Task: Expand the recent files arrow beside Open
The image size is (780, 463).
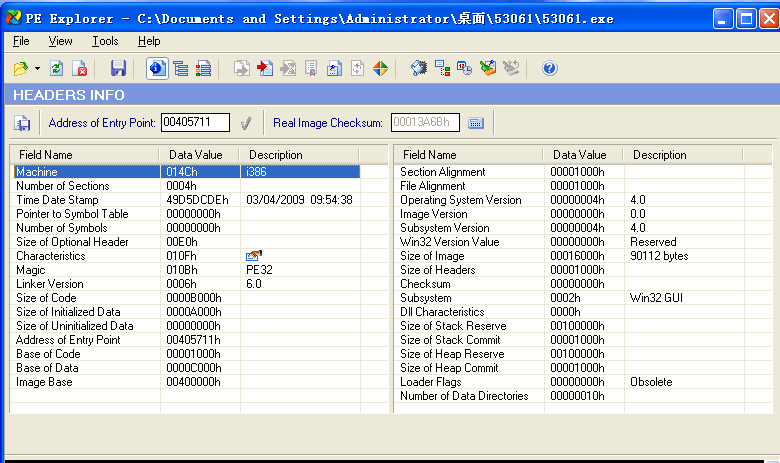Action: 37,69
